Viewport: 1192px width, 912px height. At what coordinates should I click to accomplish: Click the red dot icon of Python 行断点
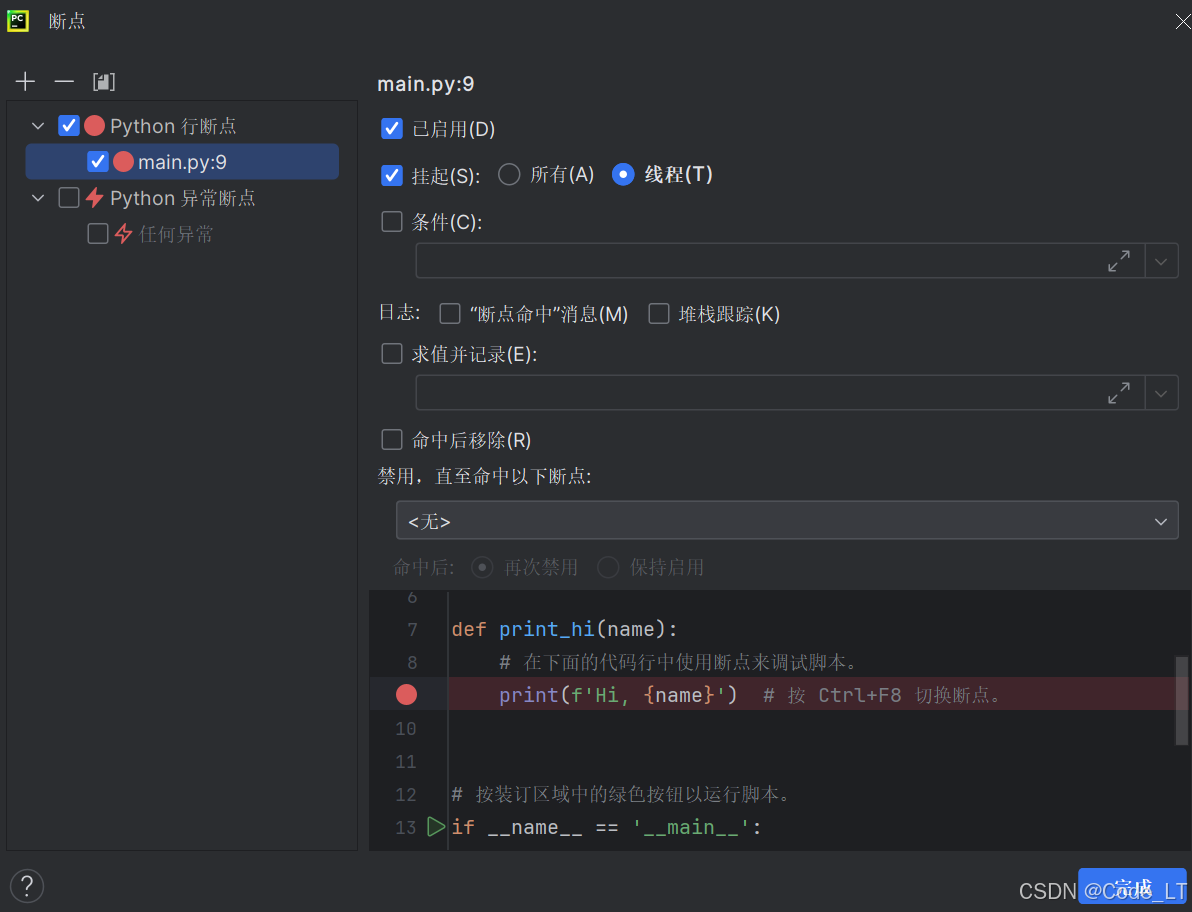click(x=94, y=126)
